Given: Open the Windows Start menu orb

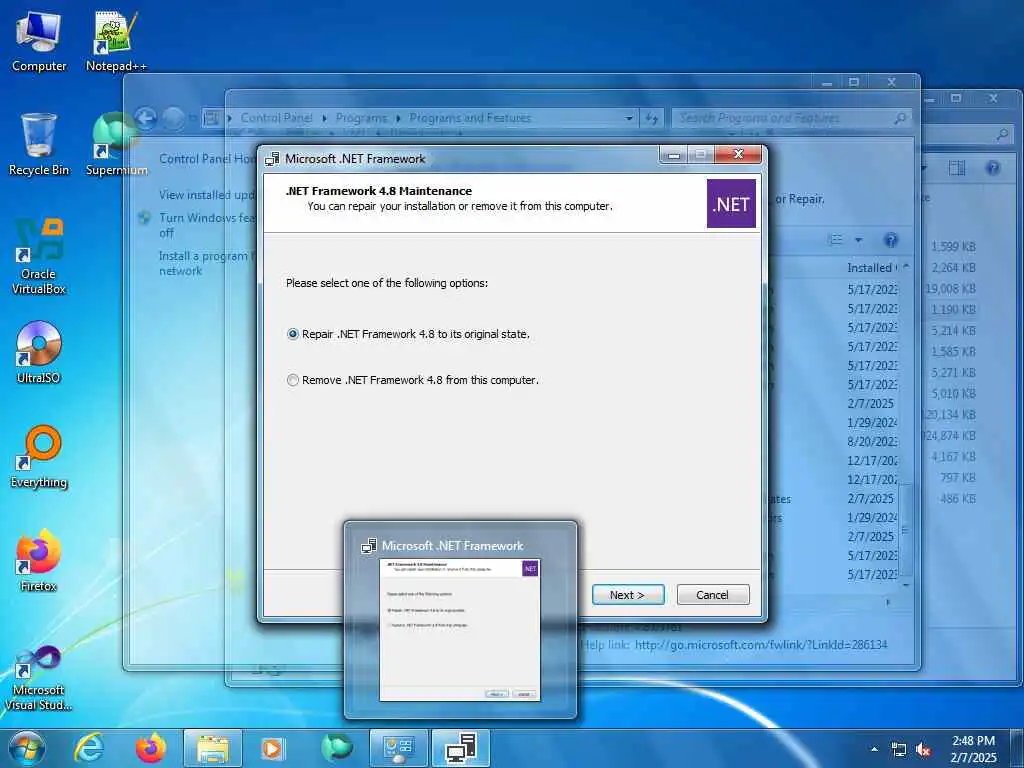Looking at the screenshot, I should pyautogui.click(x=27, y=748).
